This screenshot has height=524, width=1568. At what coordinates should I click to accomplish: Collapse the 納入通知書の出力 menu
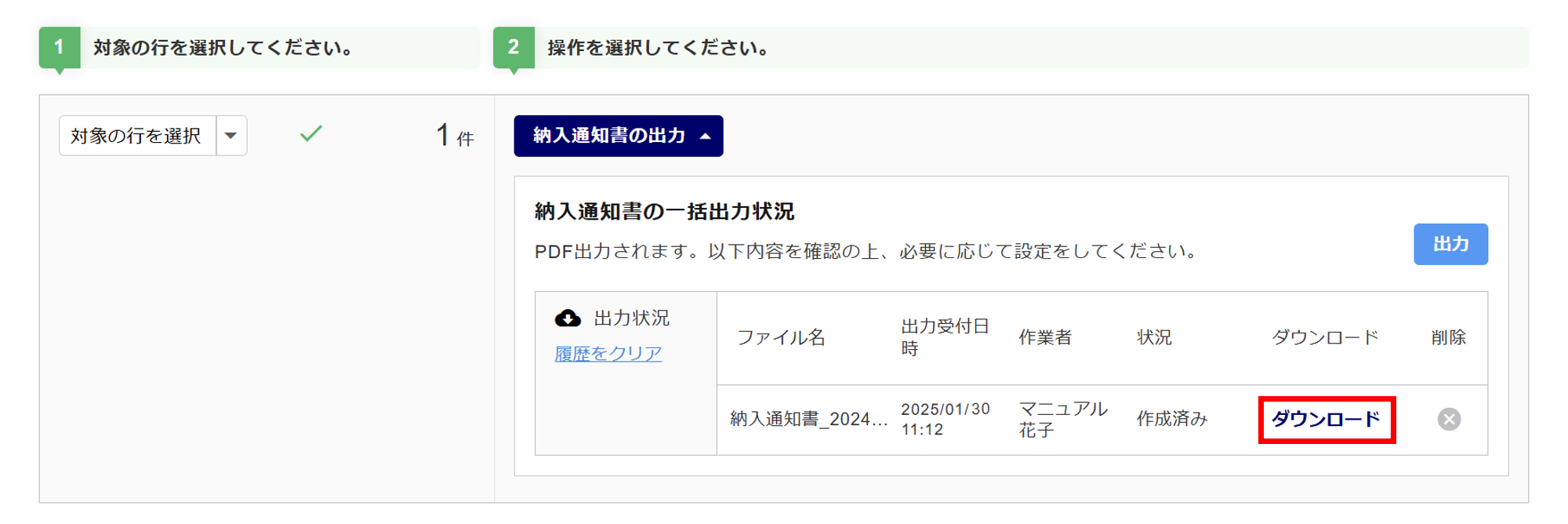[618, 136]
